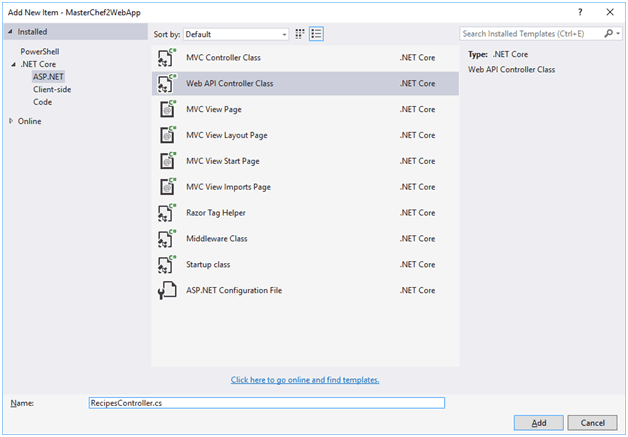Select the ASP.NET Configuration File text

[234, 290]
